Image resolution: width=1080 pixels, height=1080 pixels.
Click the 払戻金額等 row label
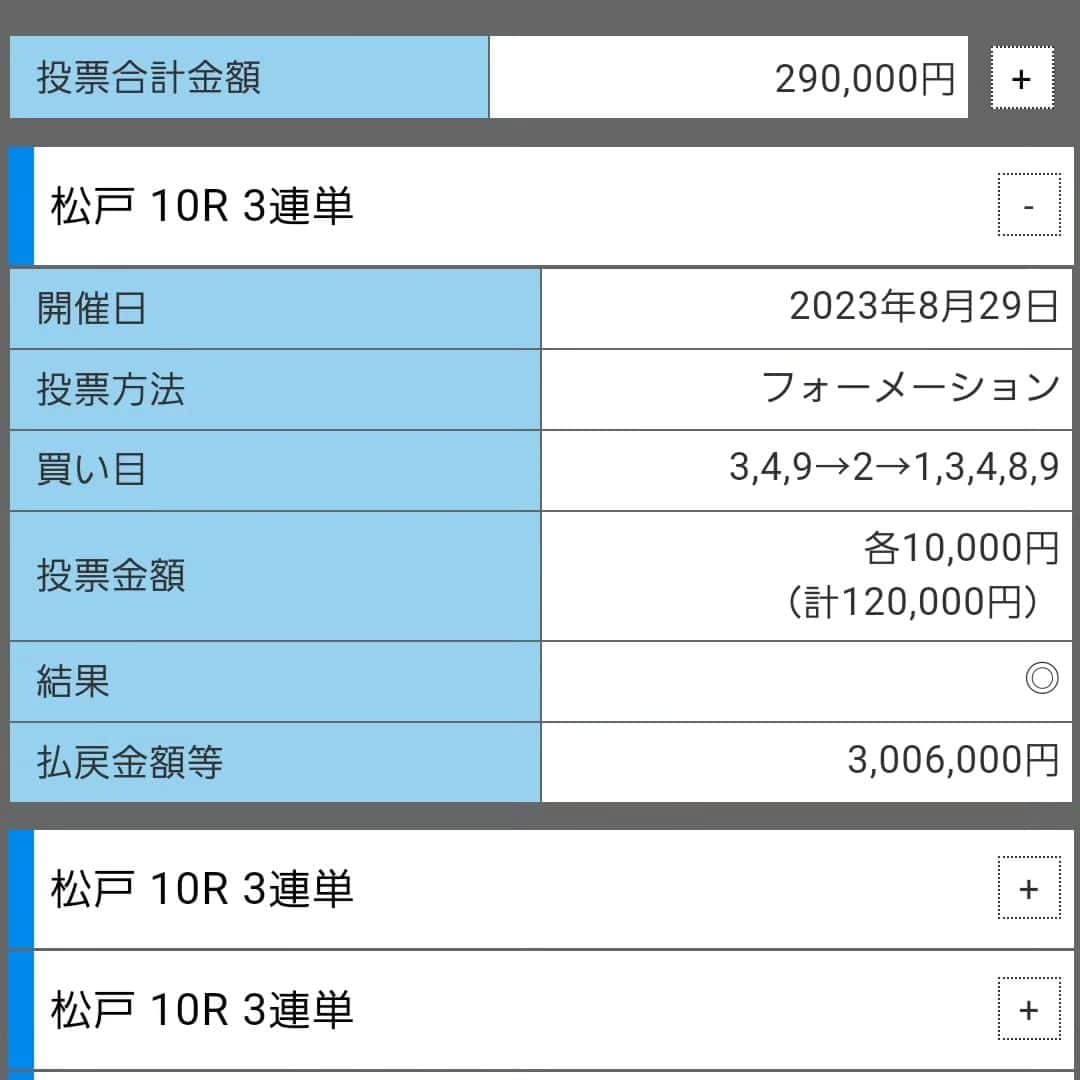[x=129, y=762]
